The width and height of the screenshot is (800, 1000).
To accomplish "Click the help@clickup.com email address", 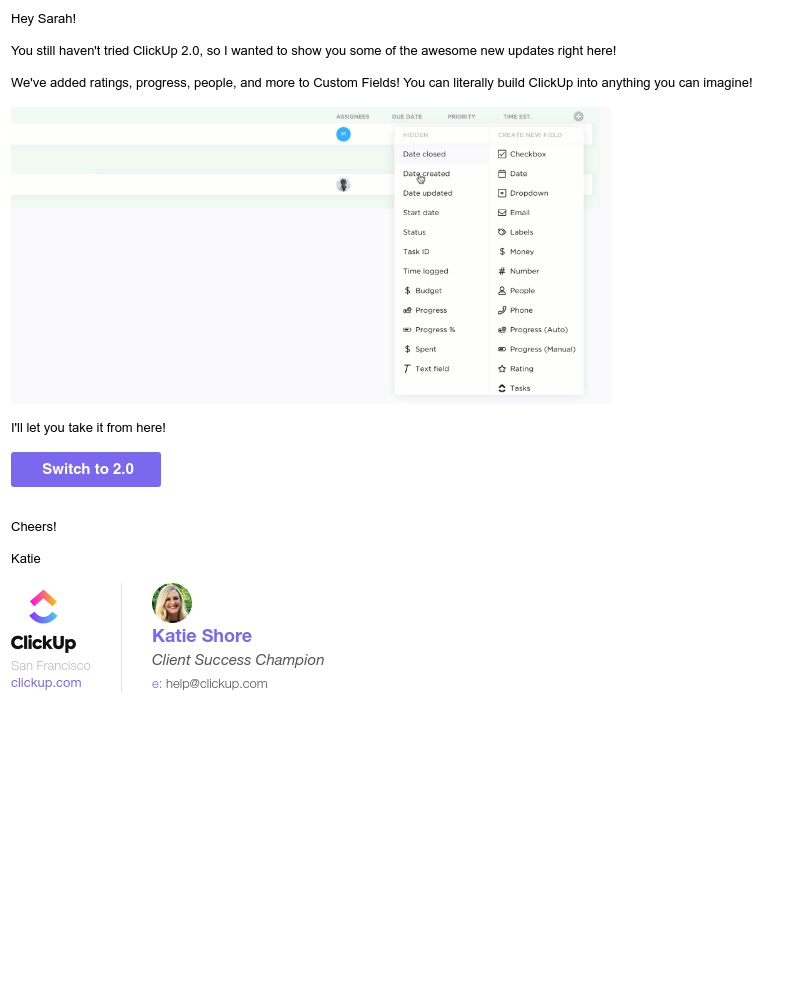I will tap(216, 684).
